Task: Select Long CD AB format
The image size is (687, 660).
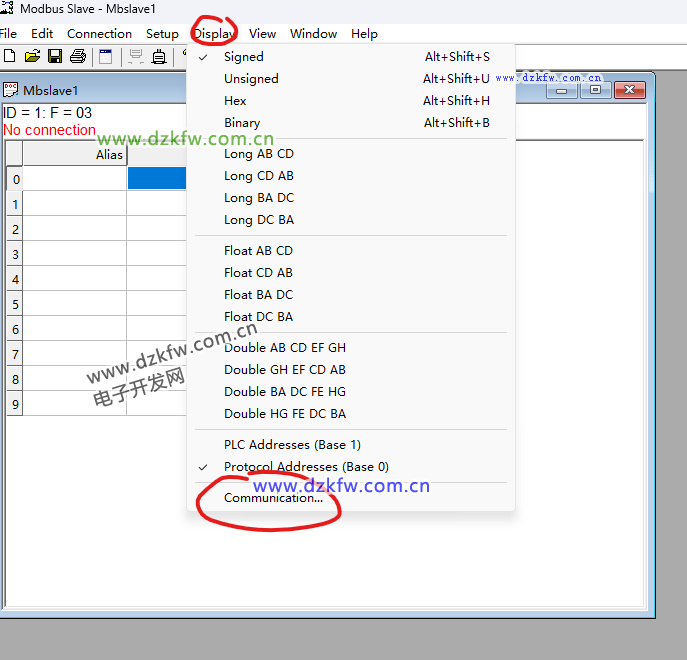Action: tap(351, 176)
